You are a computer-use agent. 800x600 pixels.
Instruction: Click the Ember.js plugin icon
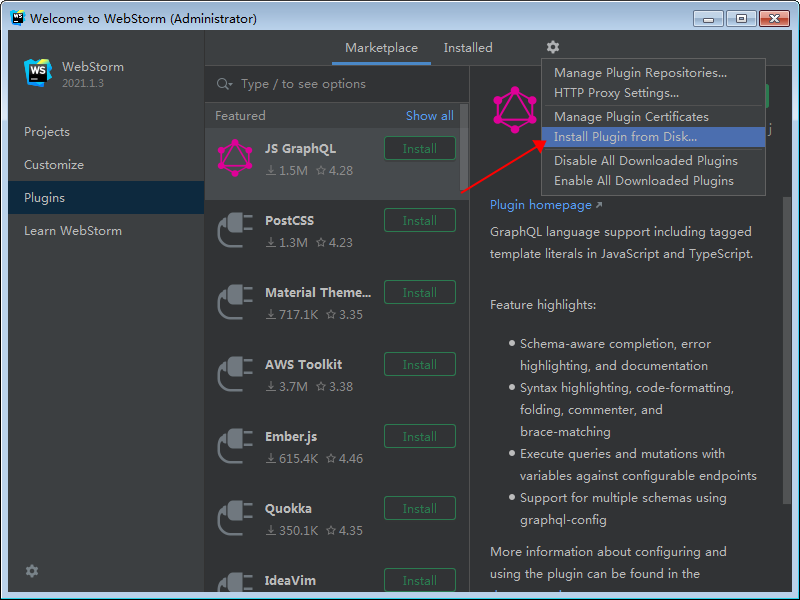[x=235, y=446]
